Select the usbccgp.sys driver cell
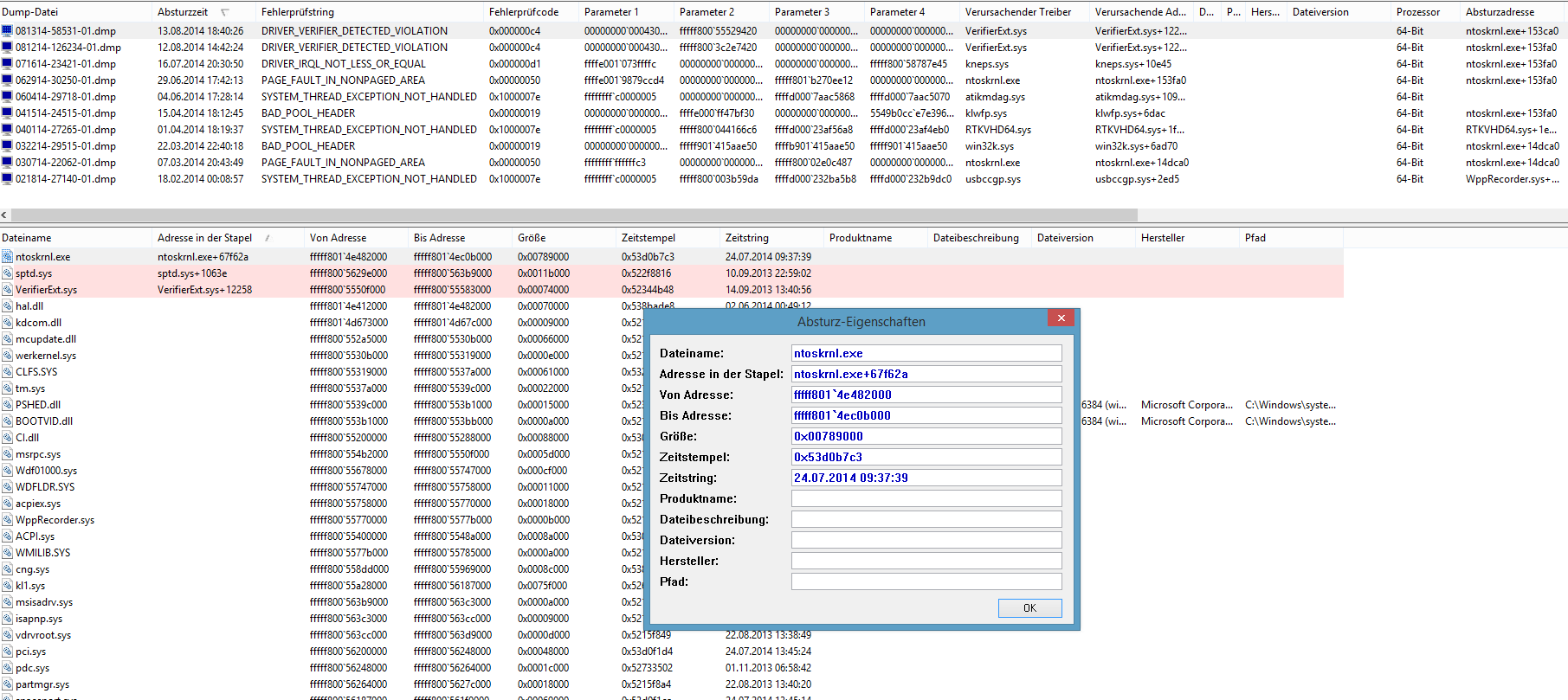The image size is (1568, 700). [x=993, y=178]
